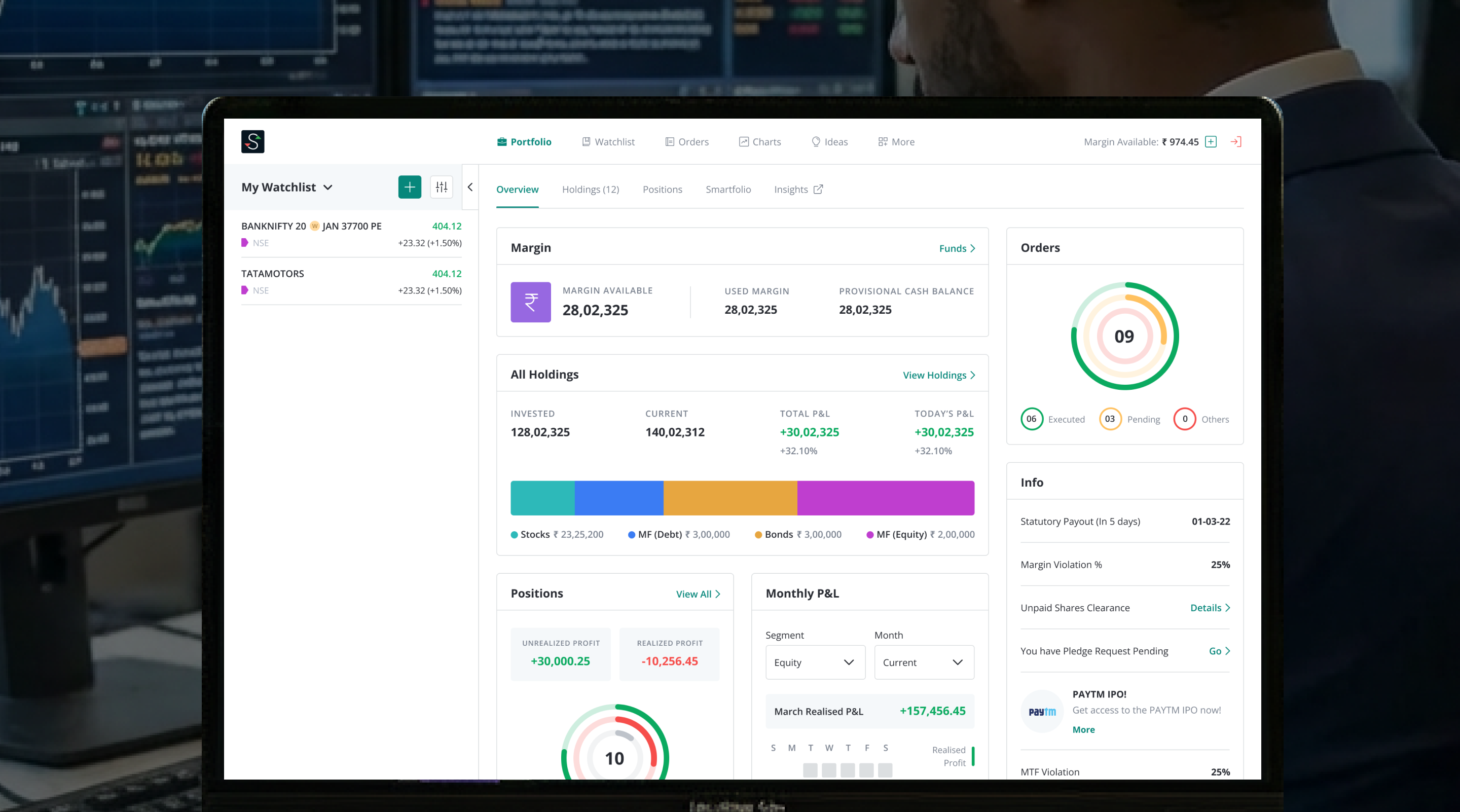Open the Month Current dropdown
Viewport: 1460px width, 812px height.
click(923, 662)
